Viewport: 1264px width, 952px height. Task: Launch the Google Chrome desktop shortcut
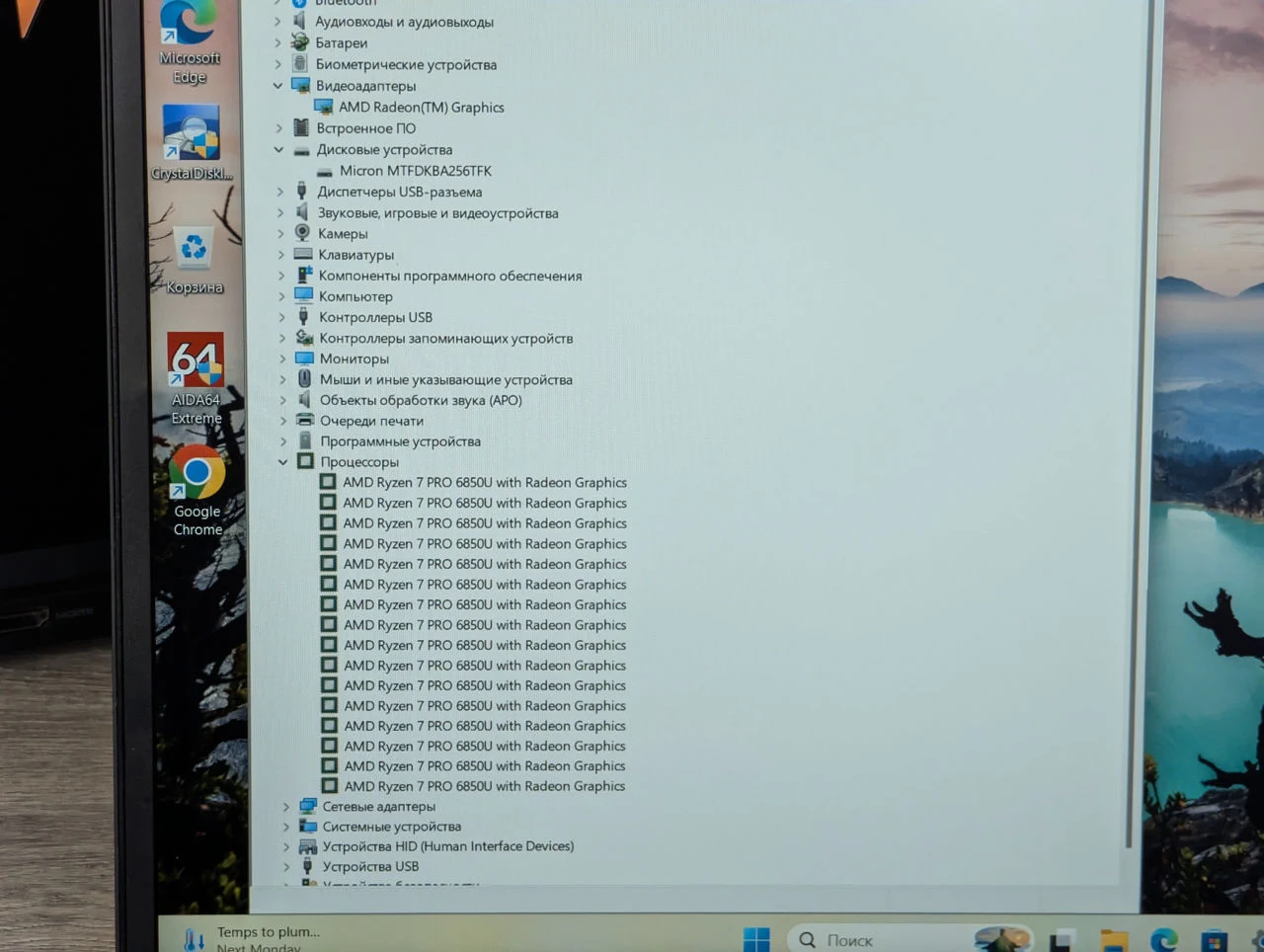197,491
